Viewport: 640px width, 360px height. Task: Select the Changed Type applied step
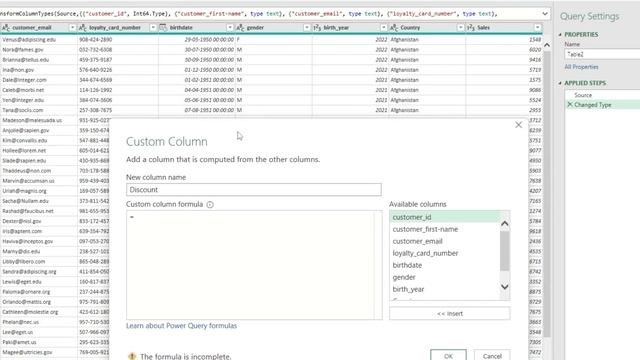click(x=593, y=105)
